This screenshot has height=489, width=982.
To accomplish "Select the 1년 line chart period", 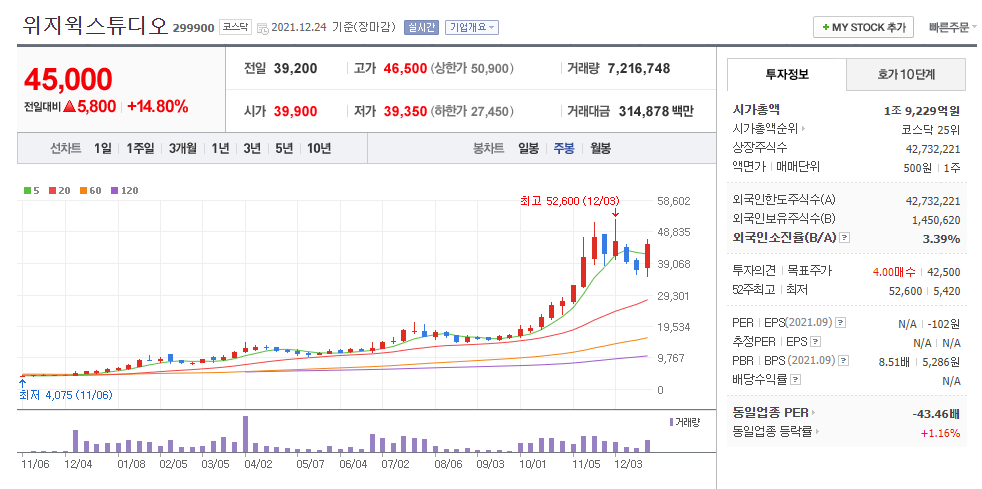I will [x=220, y=149].
